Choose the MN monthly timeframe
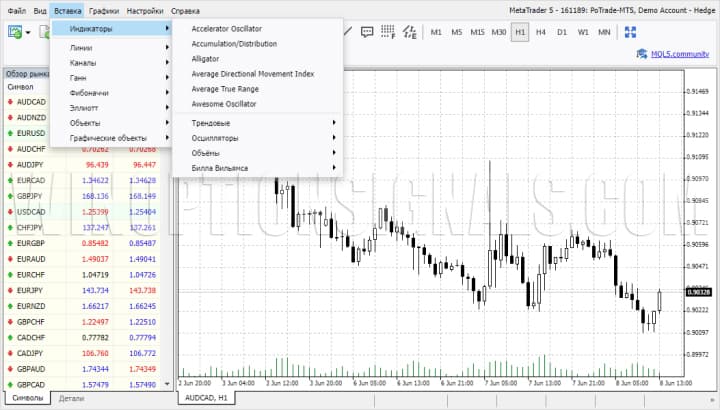This screenshot has height=410, width=720. point(603,32)
